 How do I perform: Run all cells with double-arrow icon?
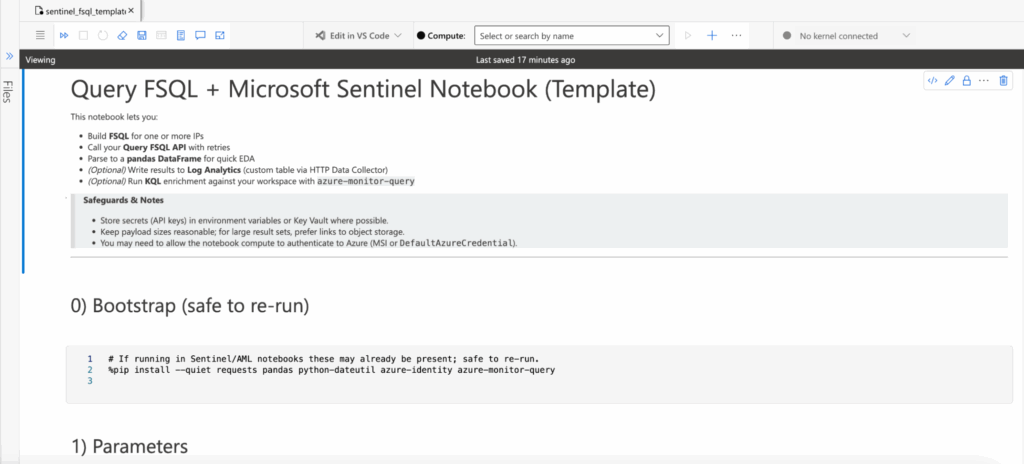pos(64,35)
